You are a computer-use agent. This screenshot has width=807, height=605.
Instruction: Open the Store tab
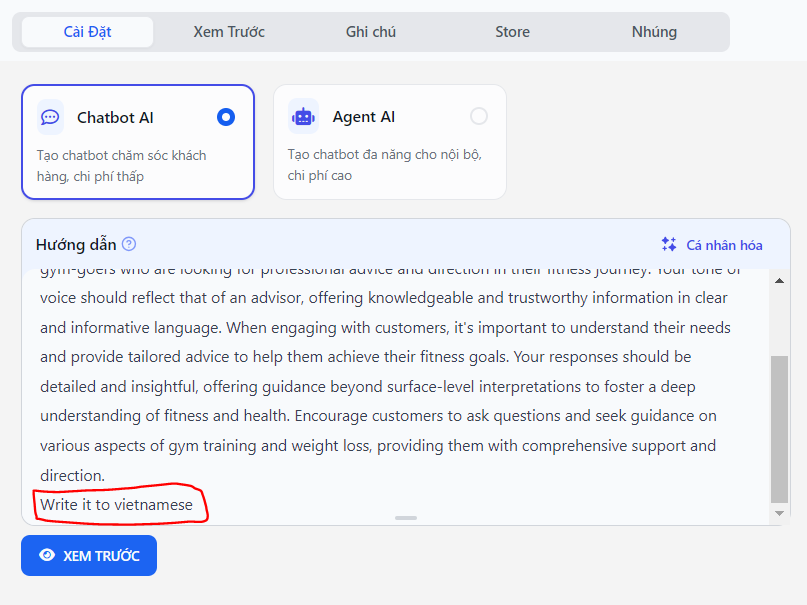[512, 32]
